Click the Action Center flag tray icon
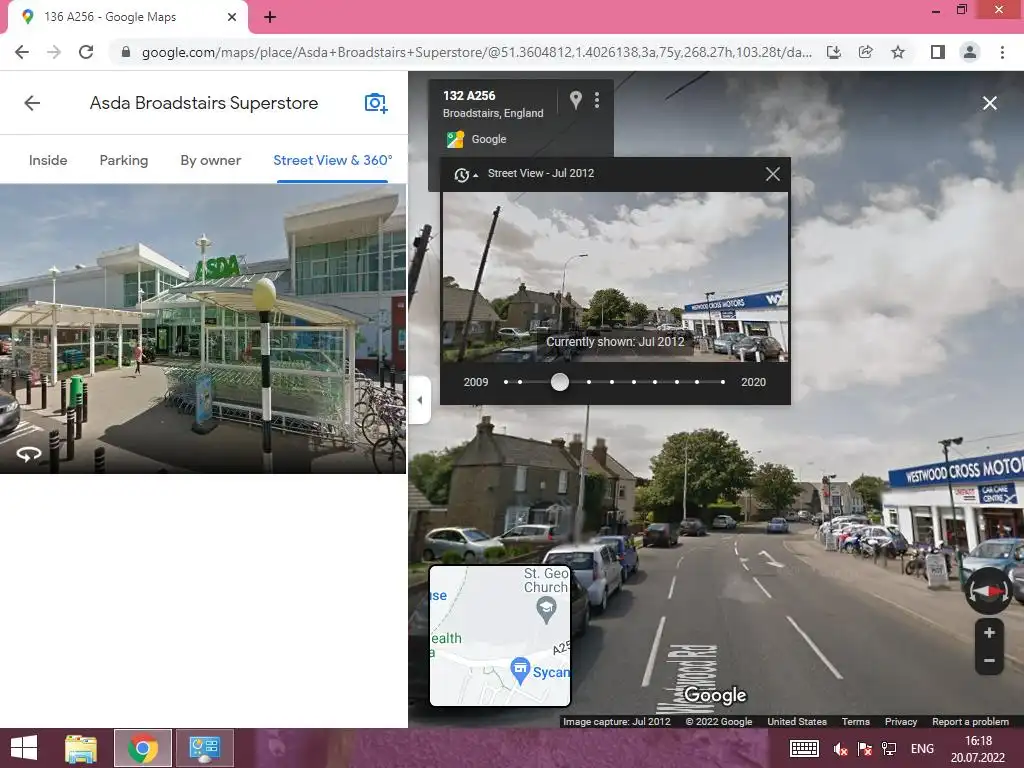The image size is (1024, 768). 865,749
